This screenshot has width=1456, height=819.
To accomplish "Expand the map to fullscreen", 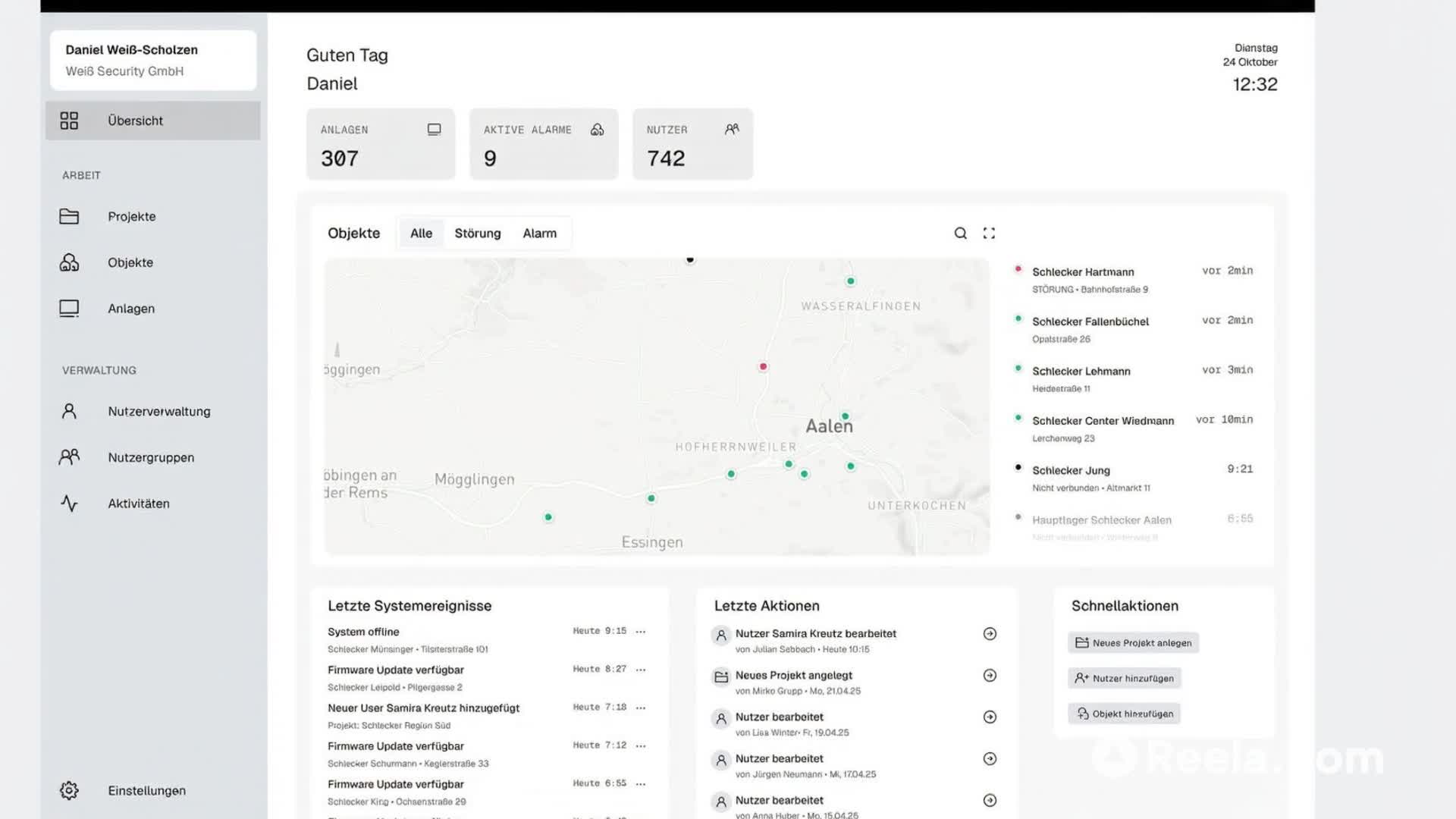I will (989, 234).
